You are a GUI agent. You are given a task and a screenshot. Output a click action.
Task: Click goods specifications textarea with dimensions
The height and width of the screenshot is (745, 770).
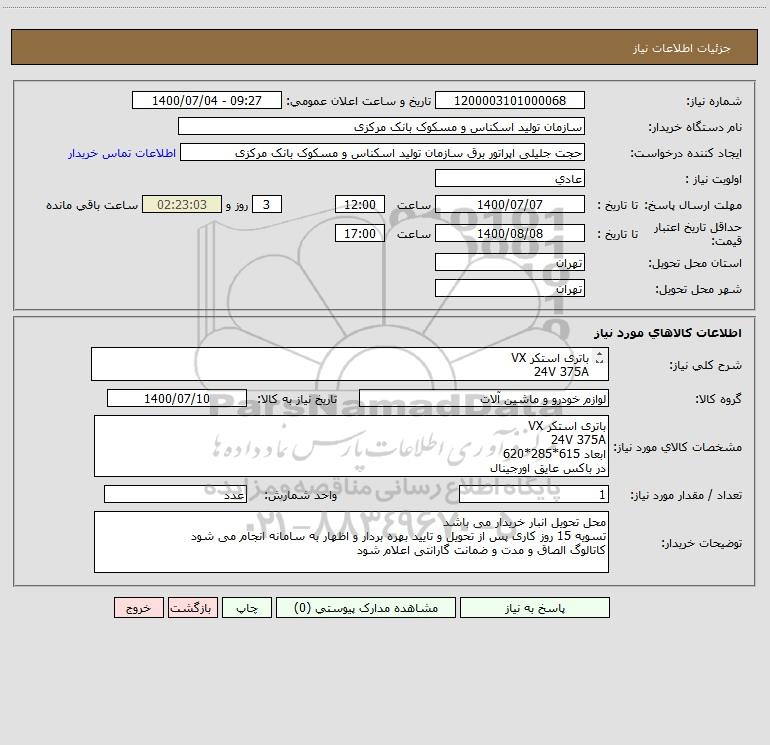point(351,446)
